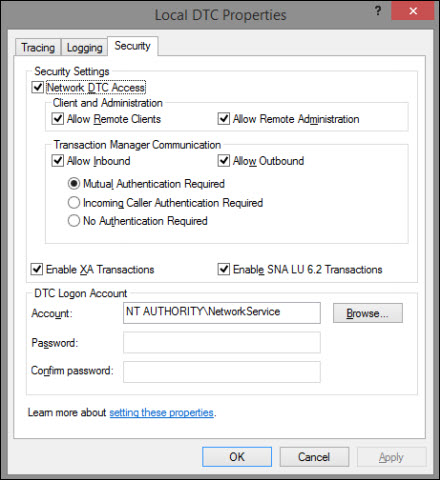Toggle Enable XA Transactions checkbox
The width and height of the screenshot is (440, 480).
(x=37, y=269)
